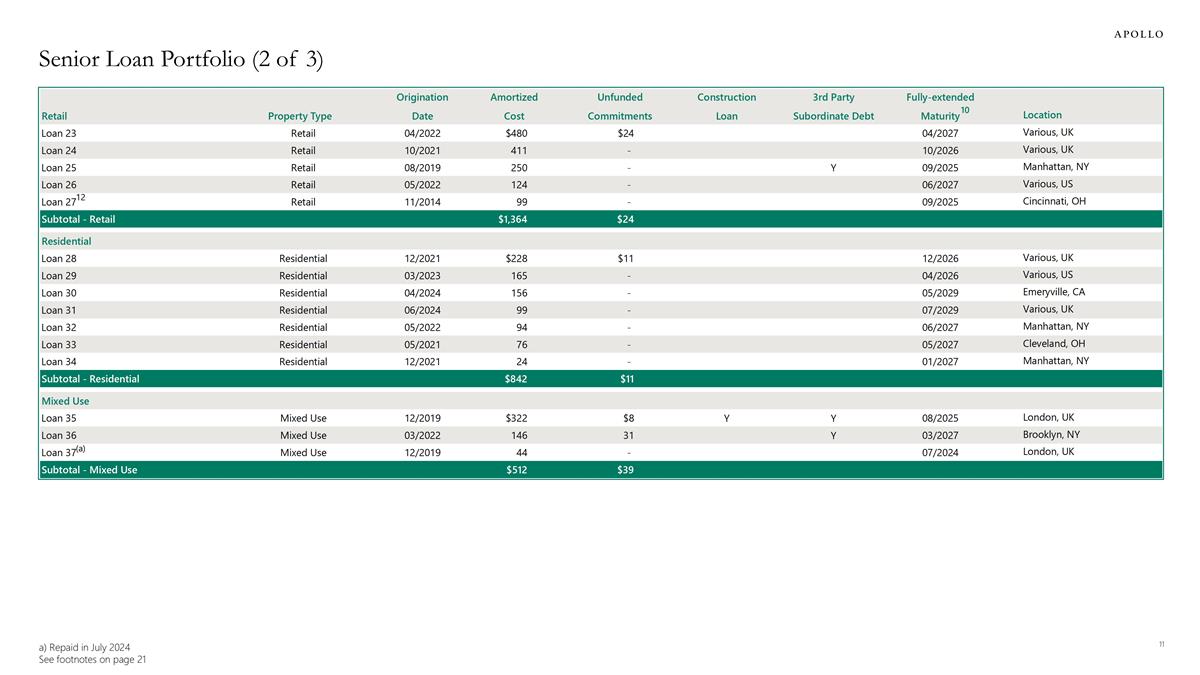The width and height of the screenshot is (1200, 675).
Task: Click the Residential section heading
Action: [x=66, y=241]
